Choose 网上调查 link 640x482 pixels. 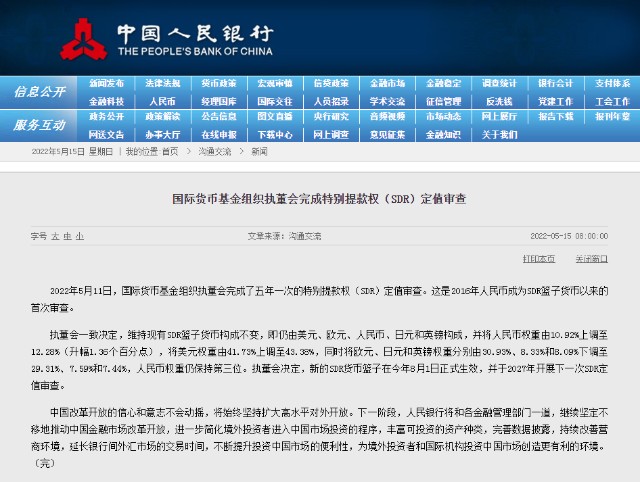point(331,135)
